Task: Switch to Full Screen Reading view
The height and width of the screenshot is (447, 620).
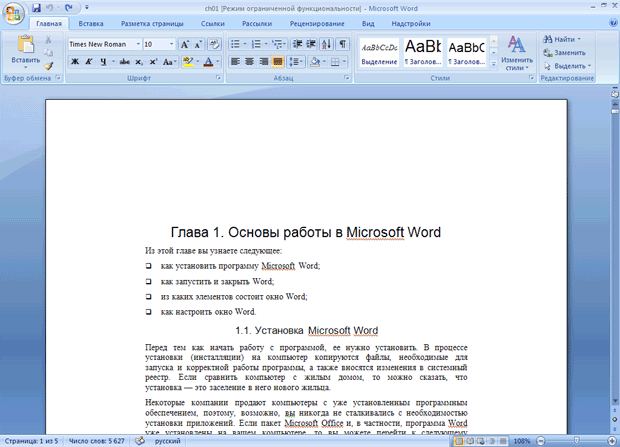Action: pos(470,441)
